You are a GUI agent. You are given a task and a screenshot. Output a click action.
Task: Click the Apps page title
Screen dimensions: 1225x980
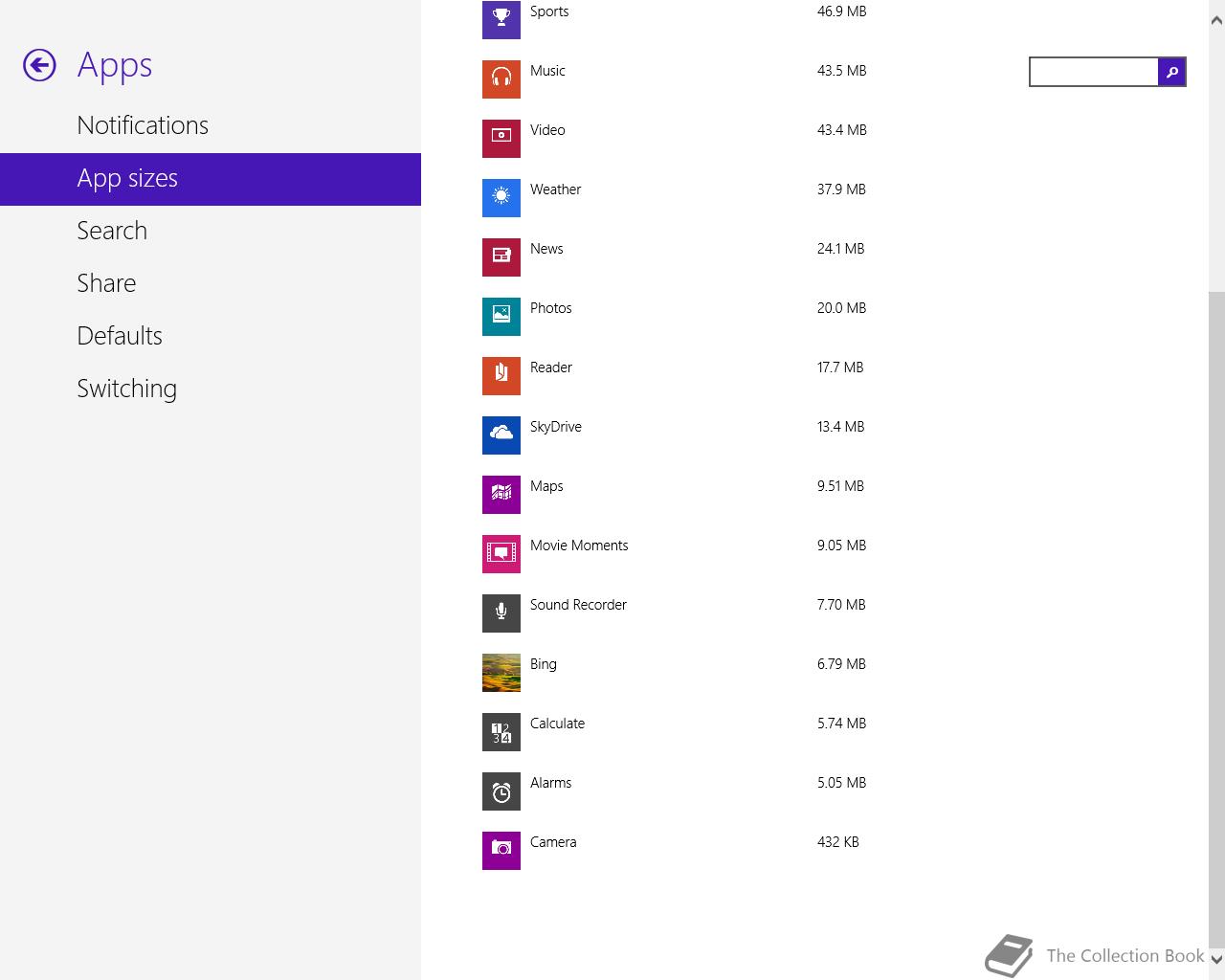tap(115, 66)
